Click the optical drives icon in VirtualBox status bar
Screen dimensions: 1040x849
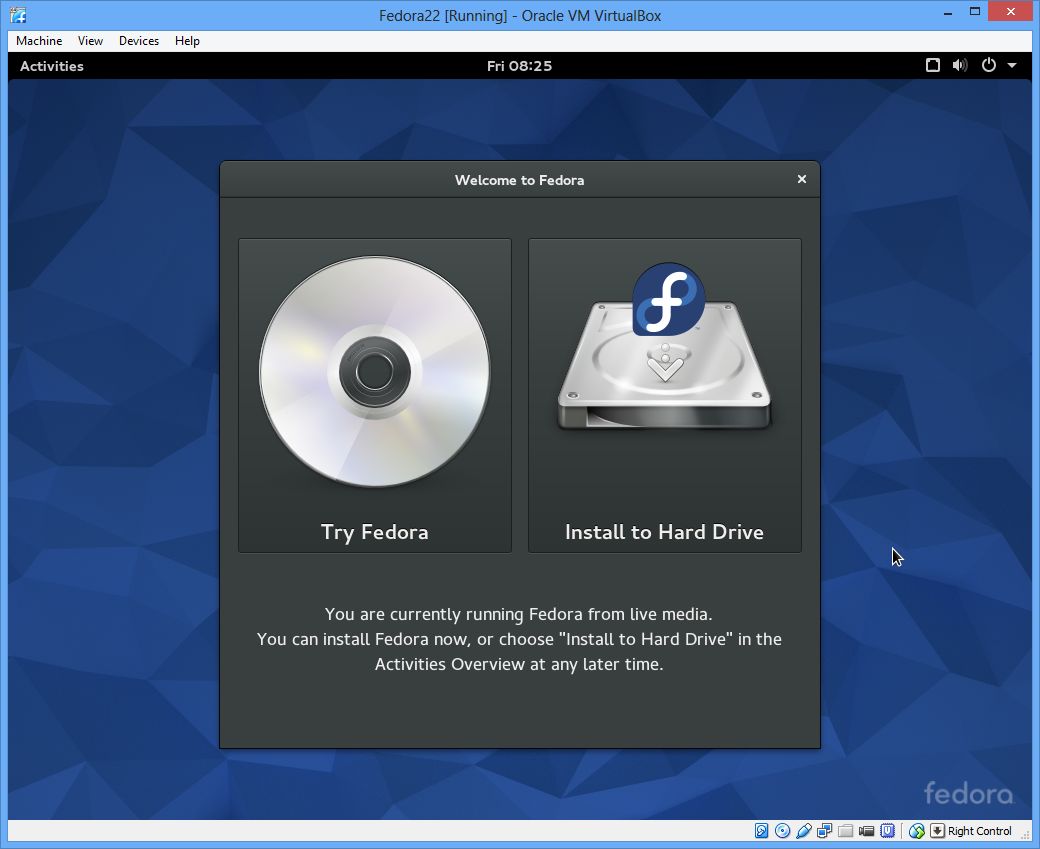click(x=783, y=831)
